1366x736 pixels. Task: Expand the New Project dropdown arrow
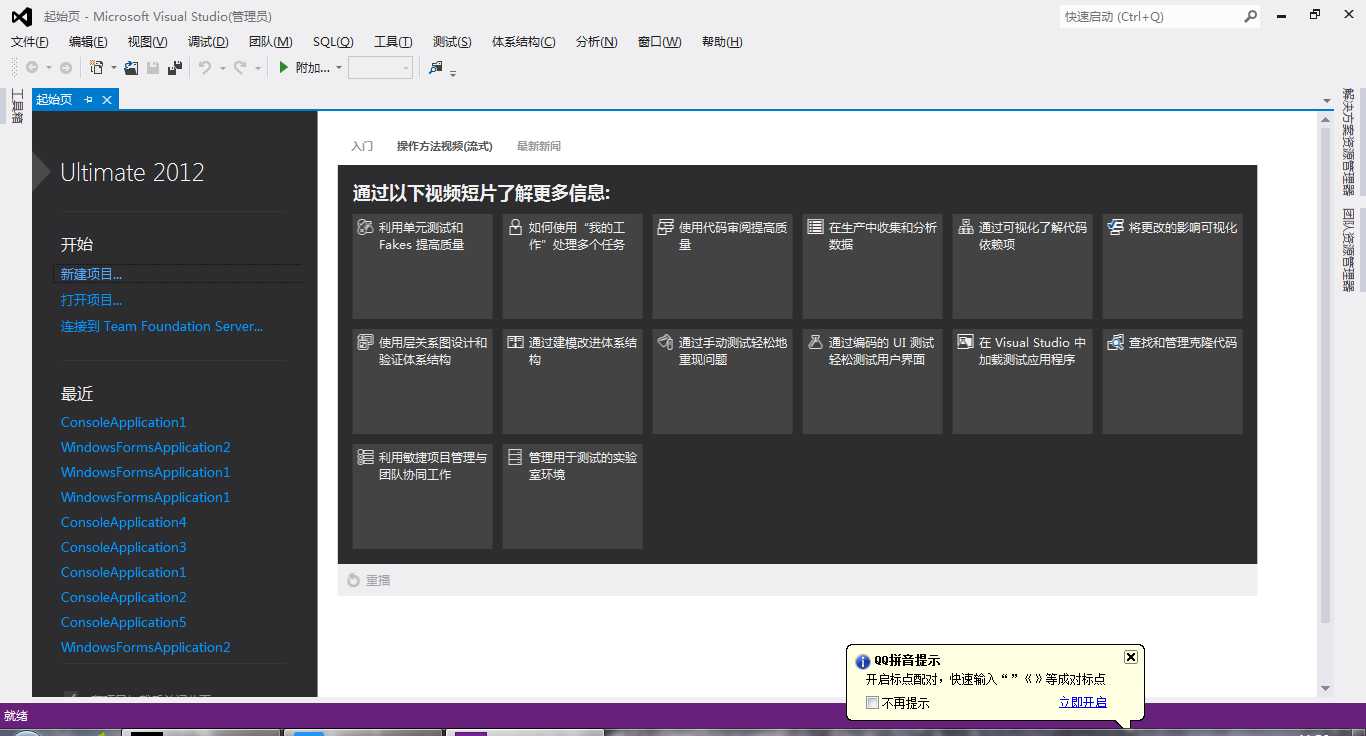(x=113, y=68)
